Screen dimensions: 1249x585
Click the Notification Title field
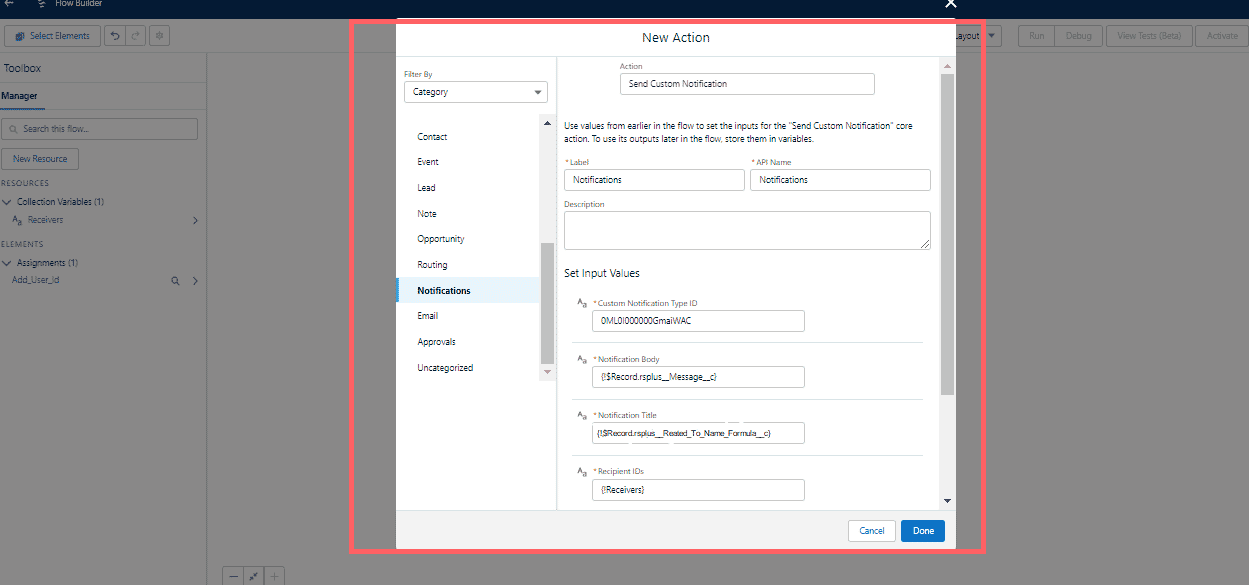[698, 433]
